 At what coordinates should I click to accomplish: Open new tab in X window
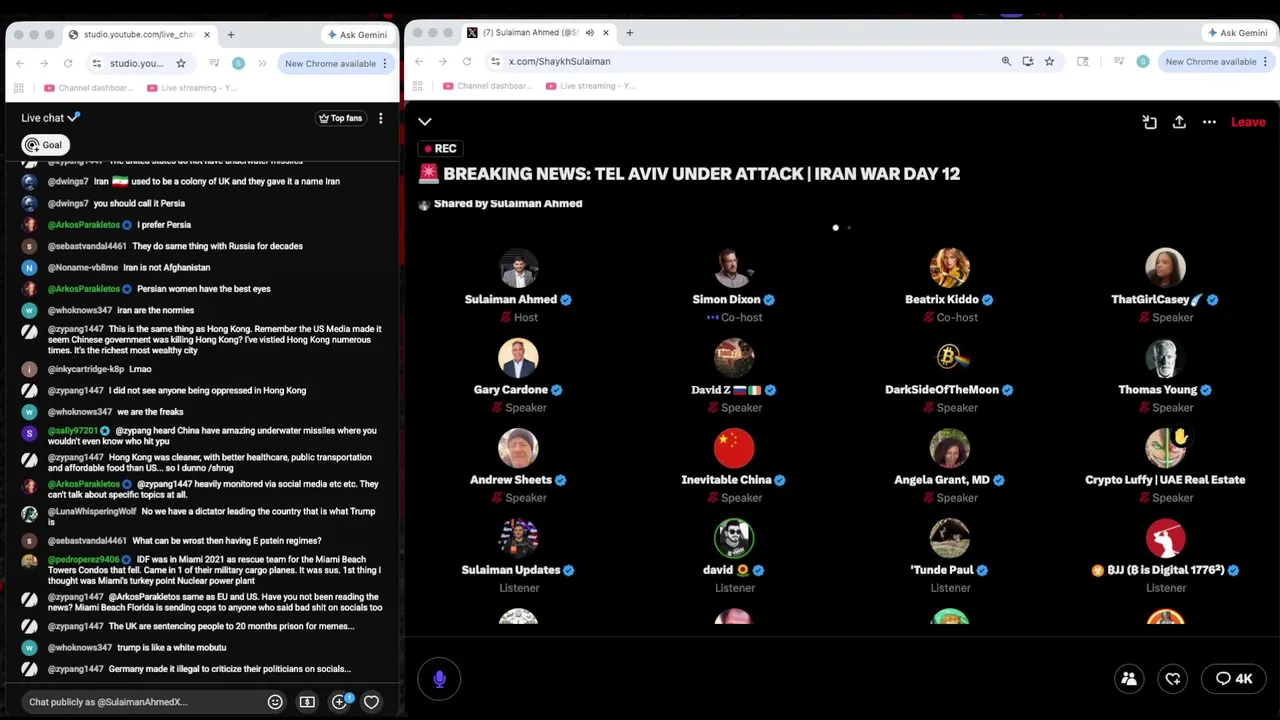coord(629,33)
